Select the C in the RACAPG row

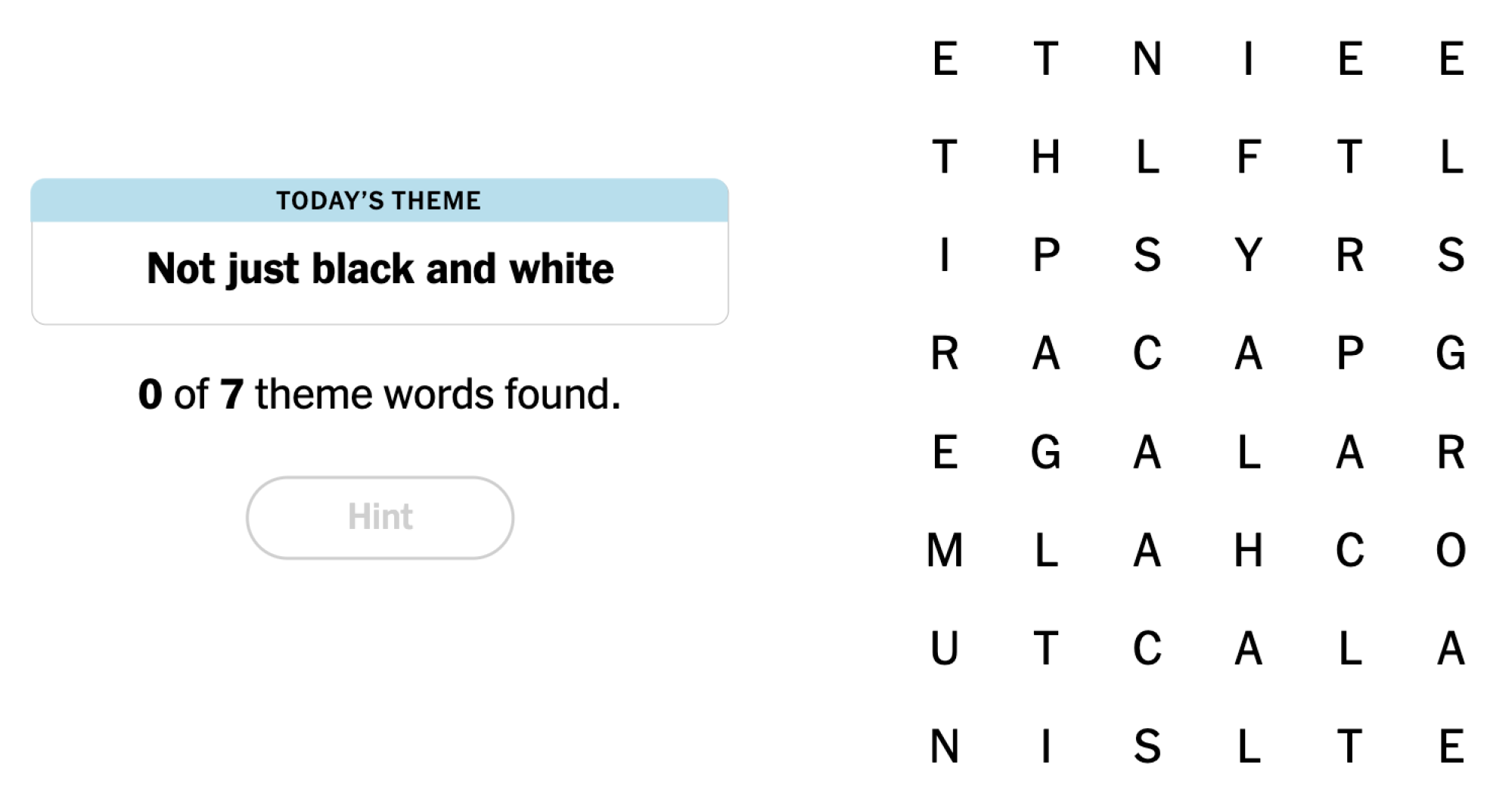tap(1147, 353)
